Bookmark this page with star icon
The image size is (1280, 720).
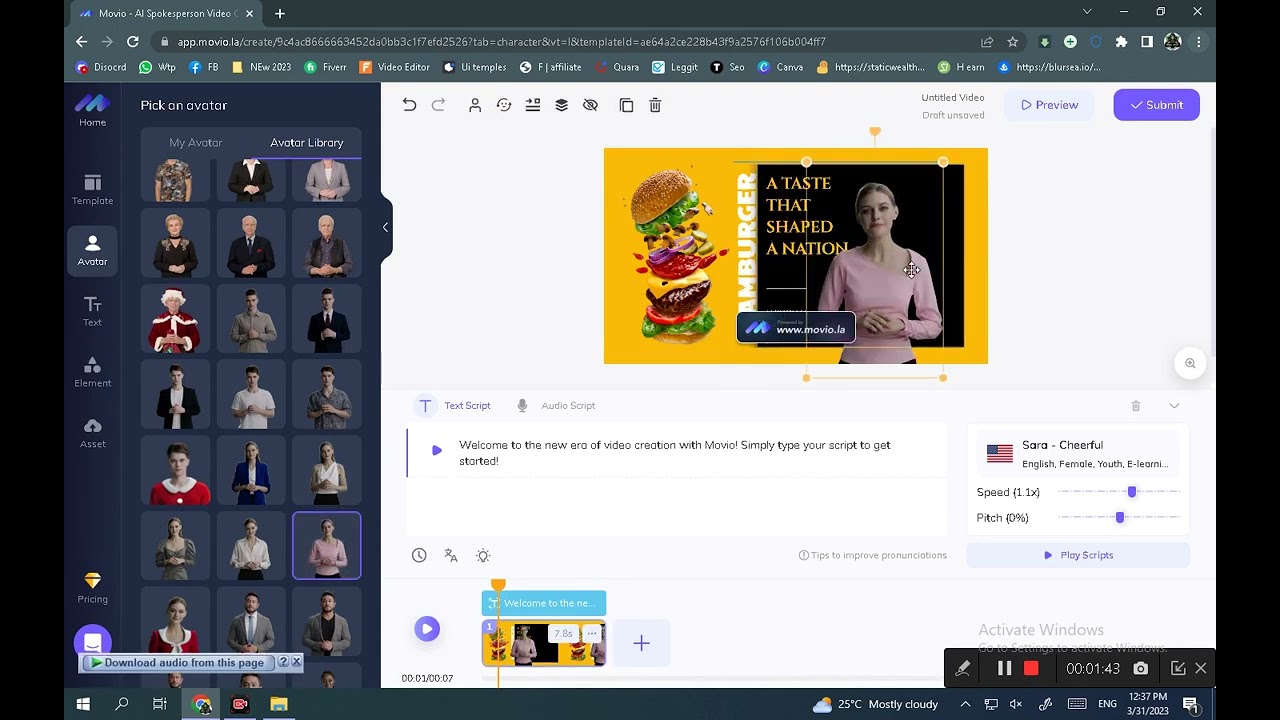point(1012,42)
